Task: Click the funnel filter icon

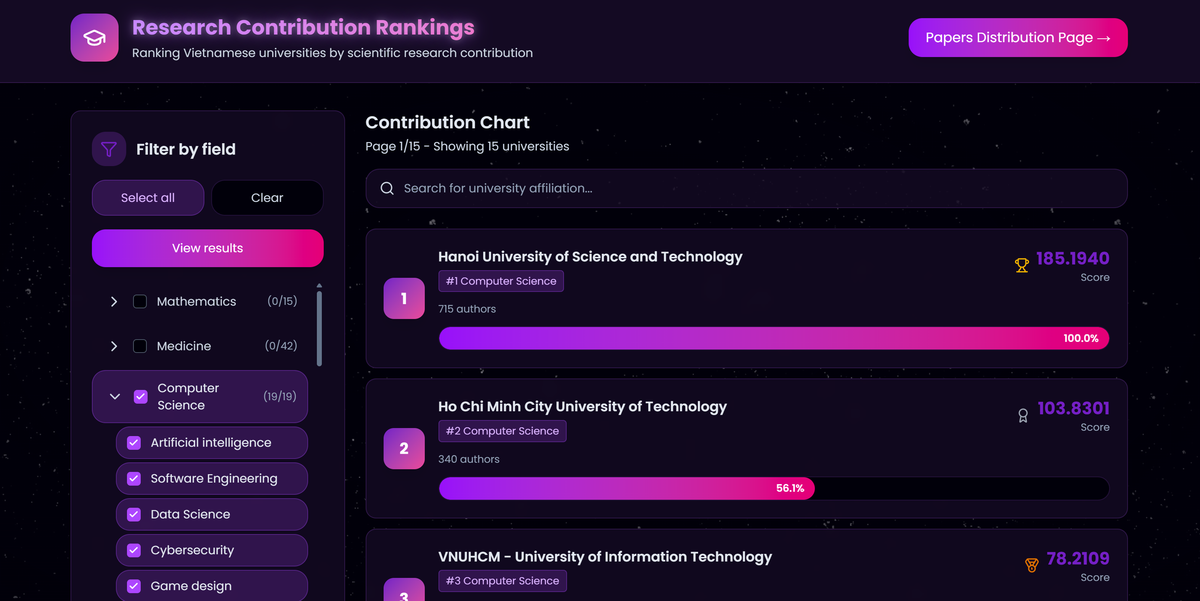Action: [109, 149]
